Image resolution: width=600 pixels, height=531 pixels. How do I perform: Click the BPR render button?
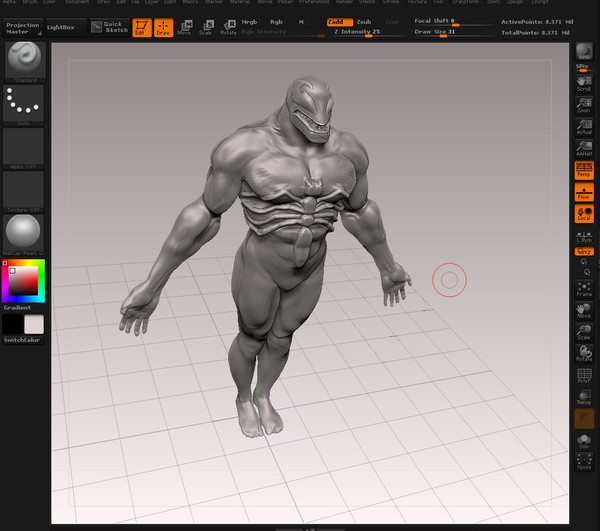click(584, 51)
